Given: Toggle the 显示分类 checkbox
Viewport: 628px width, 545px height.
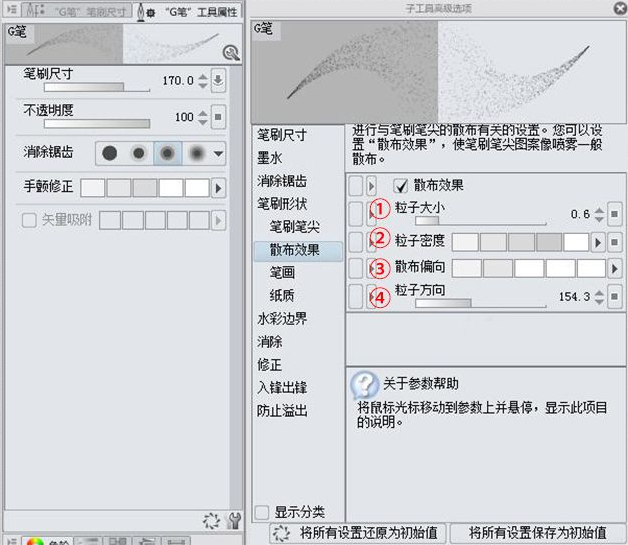Looking at the screenshot, I should [x=262, y=512].
